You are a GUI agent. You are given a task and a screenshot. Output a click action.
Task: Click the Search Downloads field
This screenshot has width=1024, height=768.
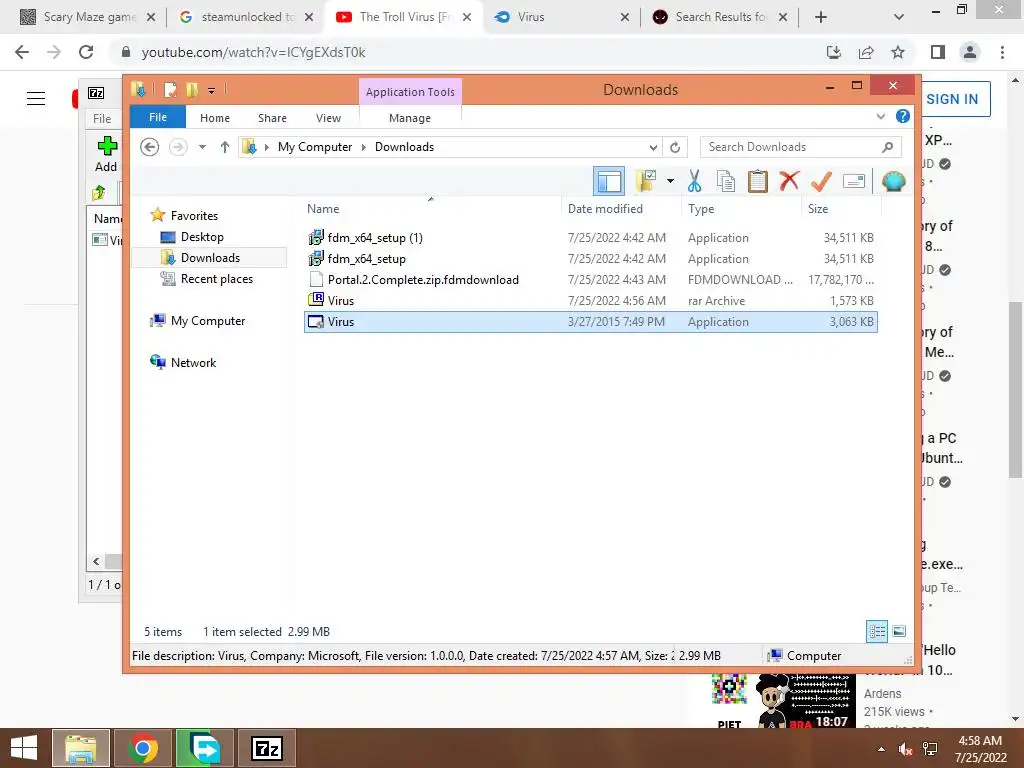[x=801, y=147]
